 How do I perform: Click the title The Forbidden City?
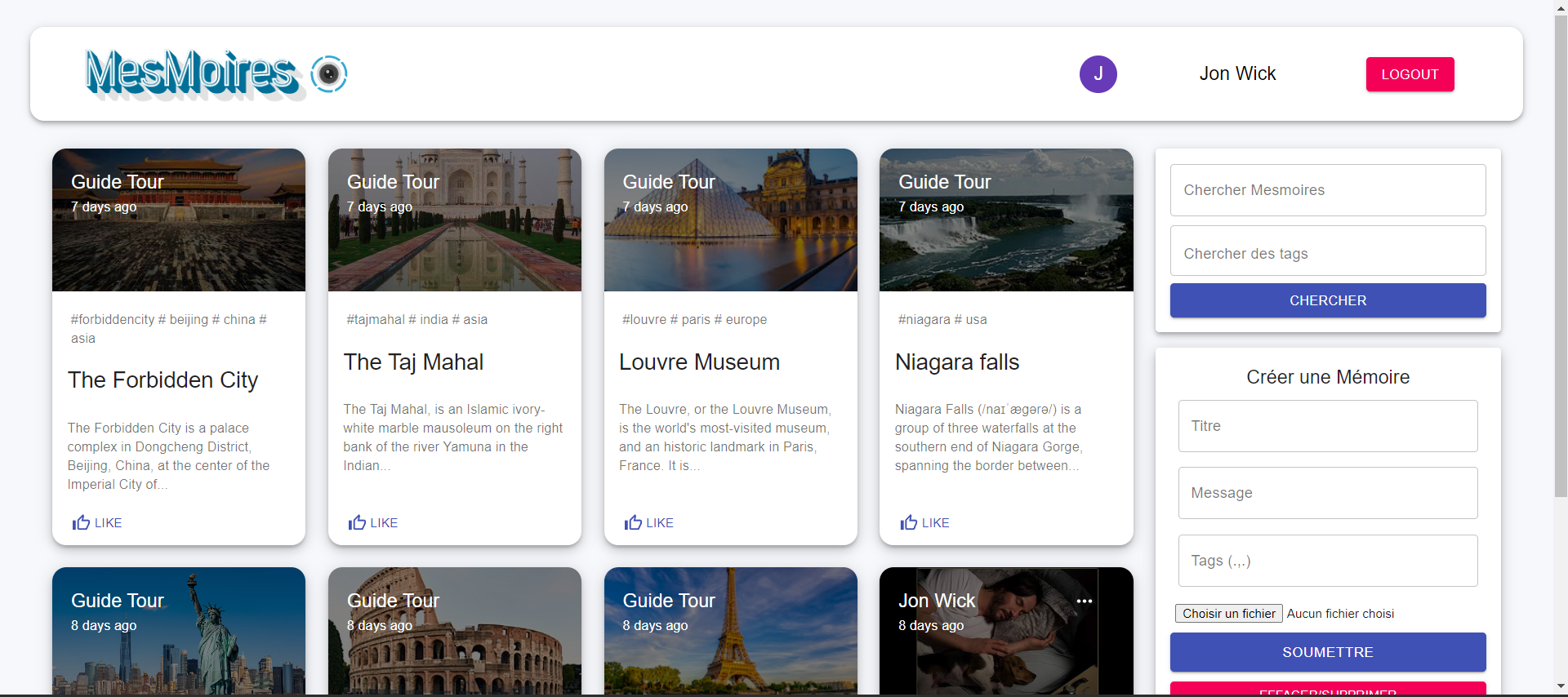point(163,380)
